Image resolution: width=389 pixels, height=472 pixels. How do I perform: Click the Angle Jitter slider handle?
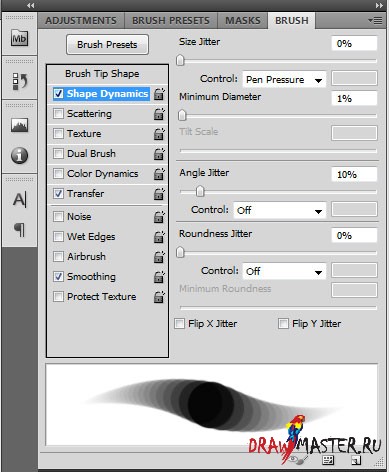(x=200, y=191)
